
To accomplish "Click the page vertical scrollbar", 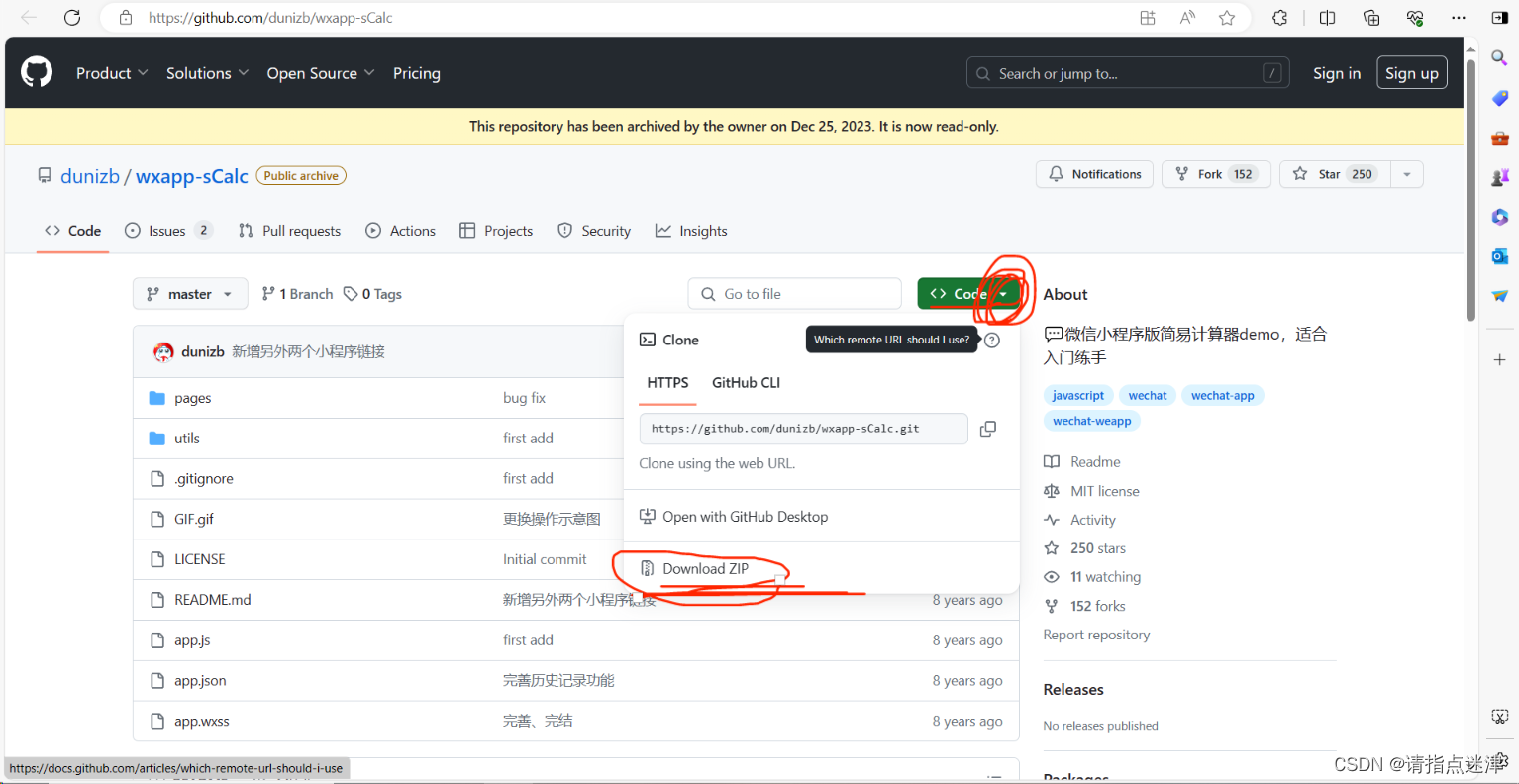I will 1471,188.
